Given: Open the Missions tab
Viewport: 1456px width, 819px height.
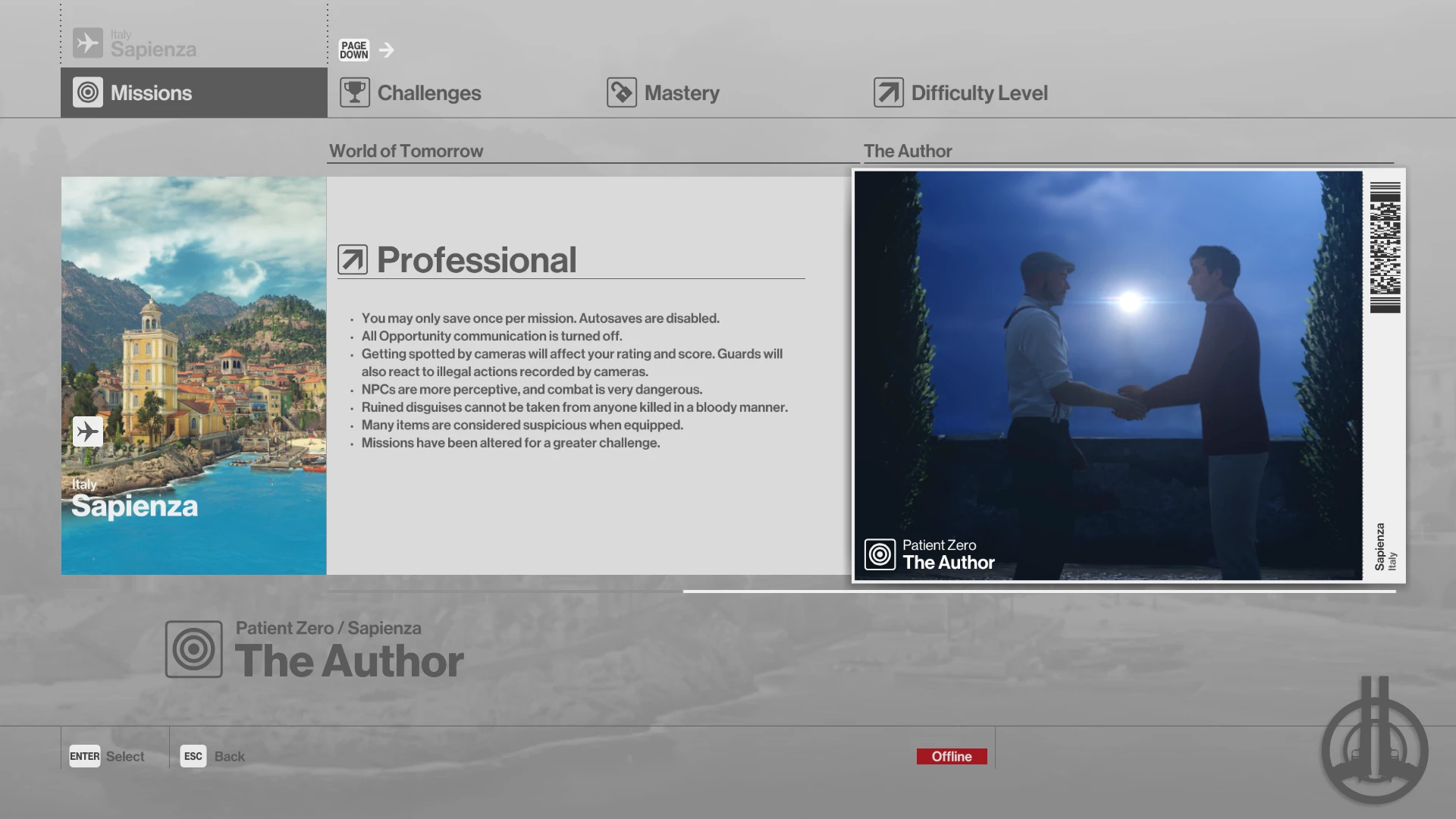Looking at the screenshot, I should click(194, 93).
